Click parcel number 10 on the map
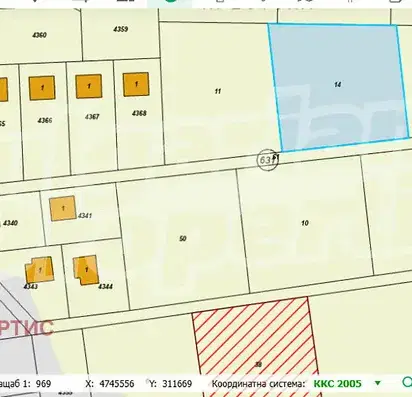Screen dimensions: 412x397 click(305, 223)
